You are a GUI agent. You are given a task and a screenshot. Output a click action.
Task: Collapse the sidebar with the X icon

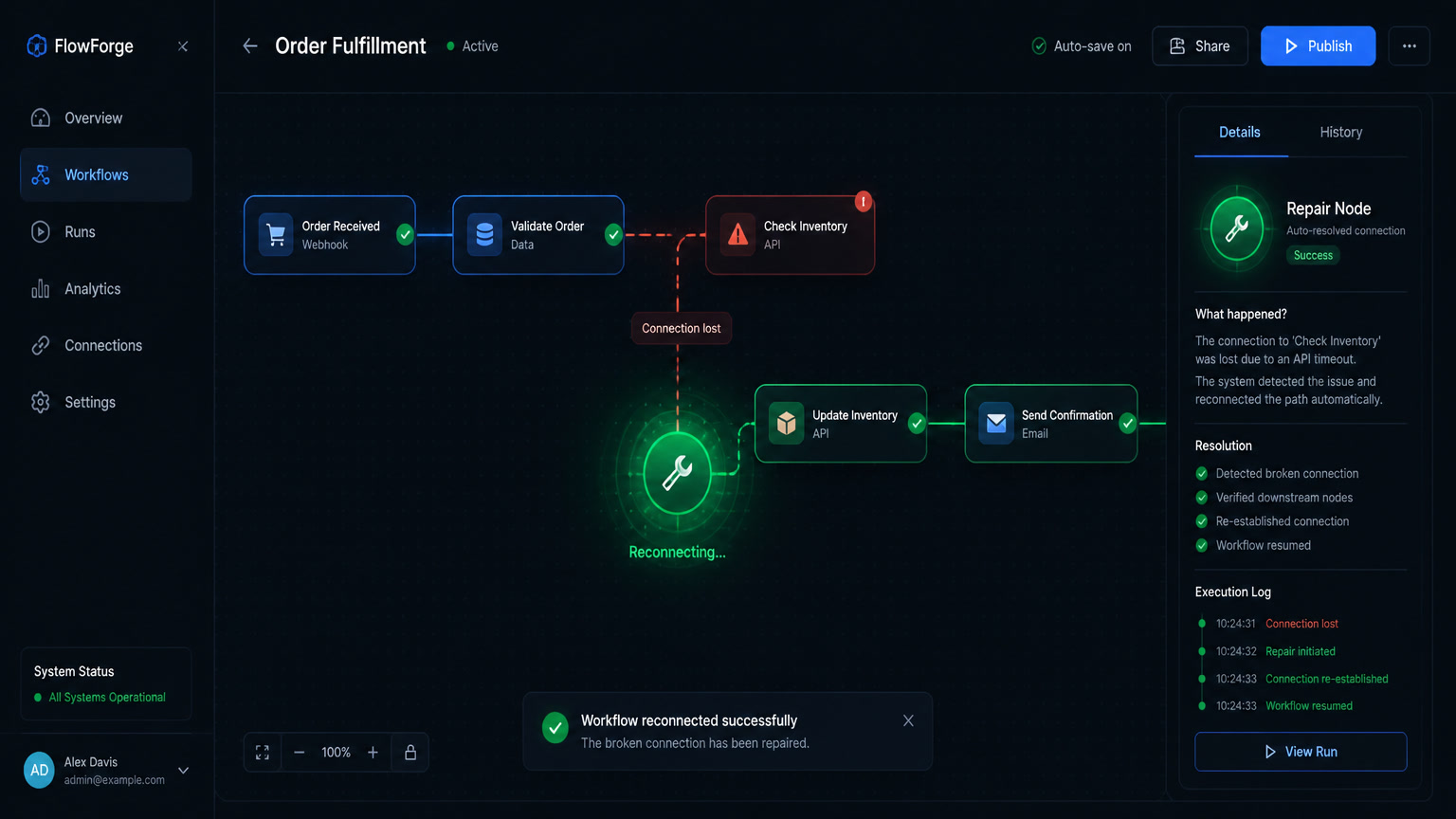click(x=183, y=46)
